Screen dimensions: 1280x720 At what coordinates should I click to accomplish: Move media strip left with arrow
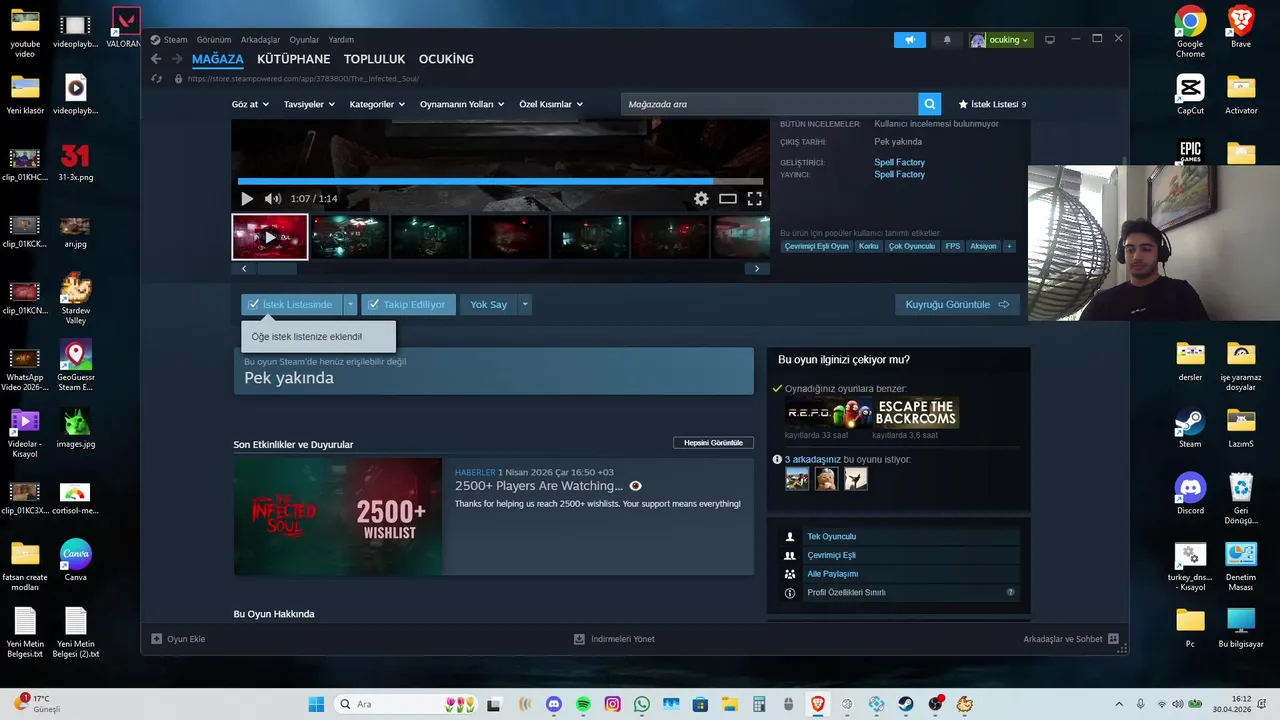click(245, 269)
